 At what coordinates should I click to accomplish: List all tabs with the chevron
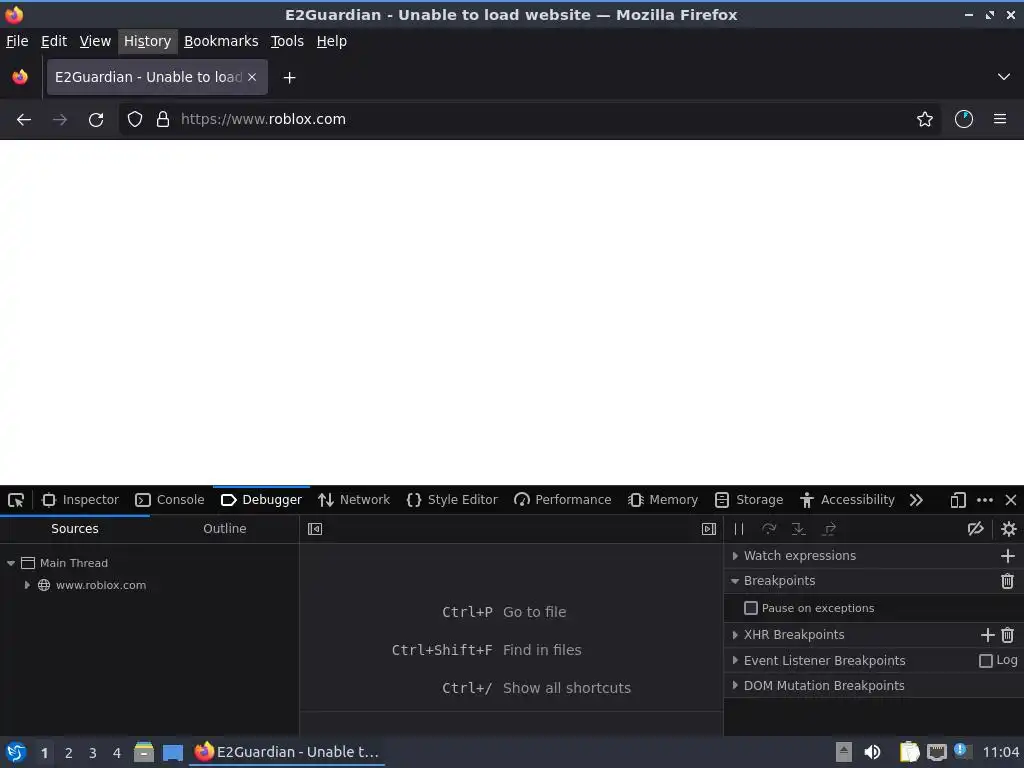click(x=1004, y=77)
